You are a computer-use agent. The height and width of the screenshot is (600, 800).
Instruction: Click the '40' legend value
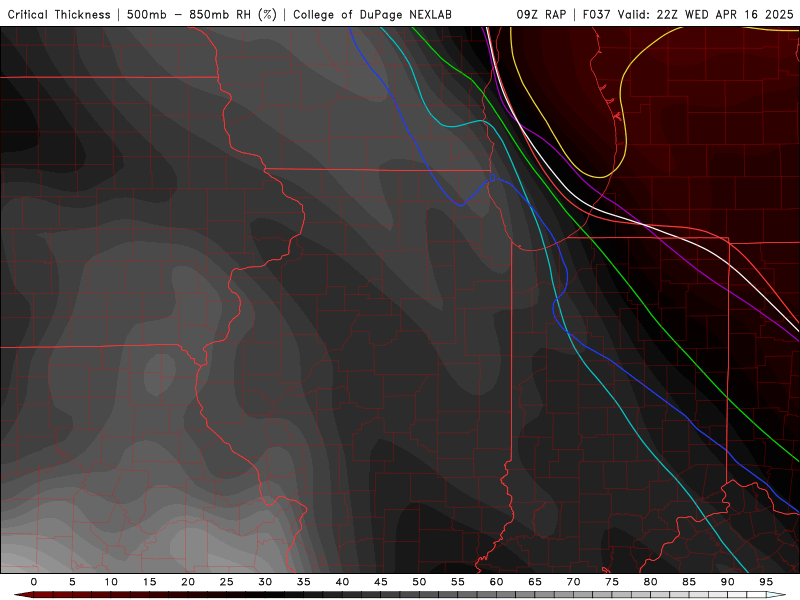tap(342, 582)
